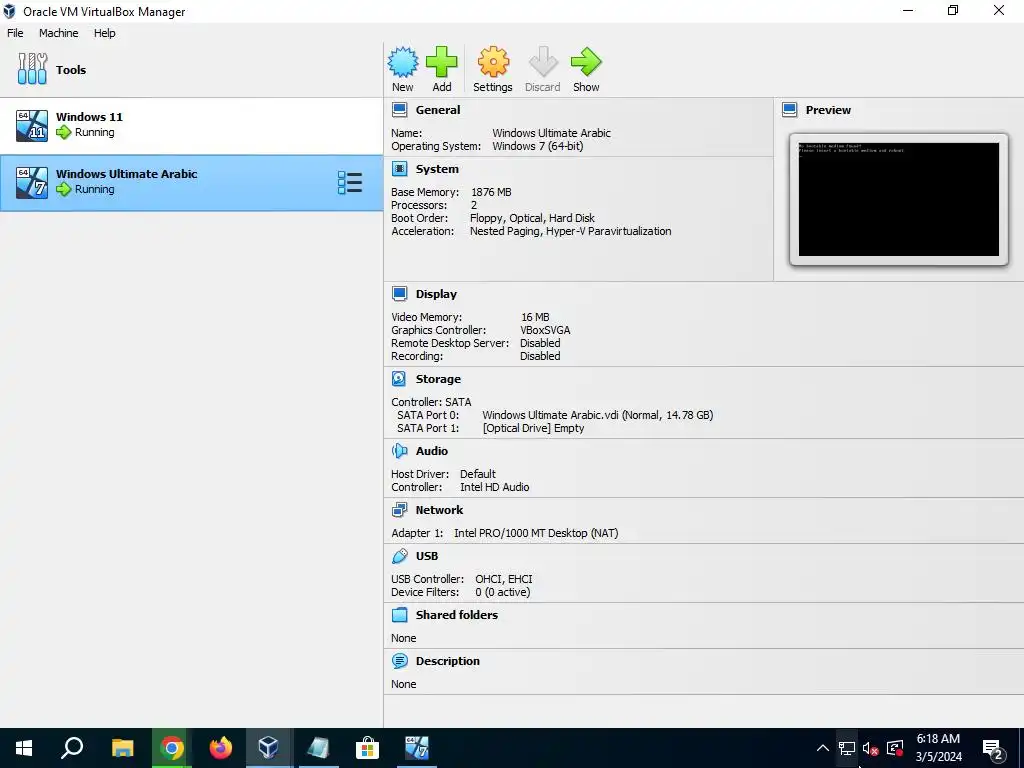The width and height of the screenshot is (1024, 768).
Task: Select the Tools wrench icon
Action: [32, 69]
